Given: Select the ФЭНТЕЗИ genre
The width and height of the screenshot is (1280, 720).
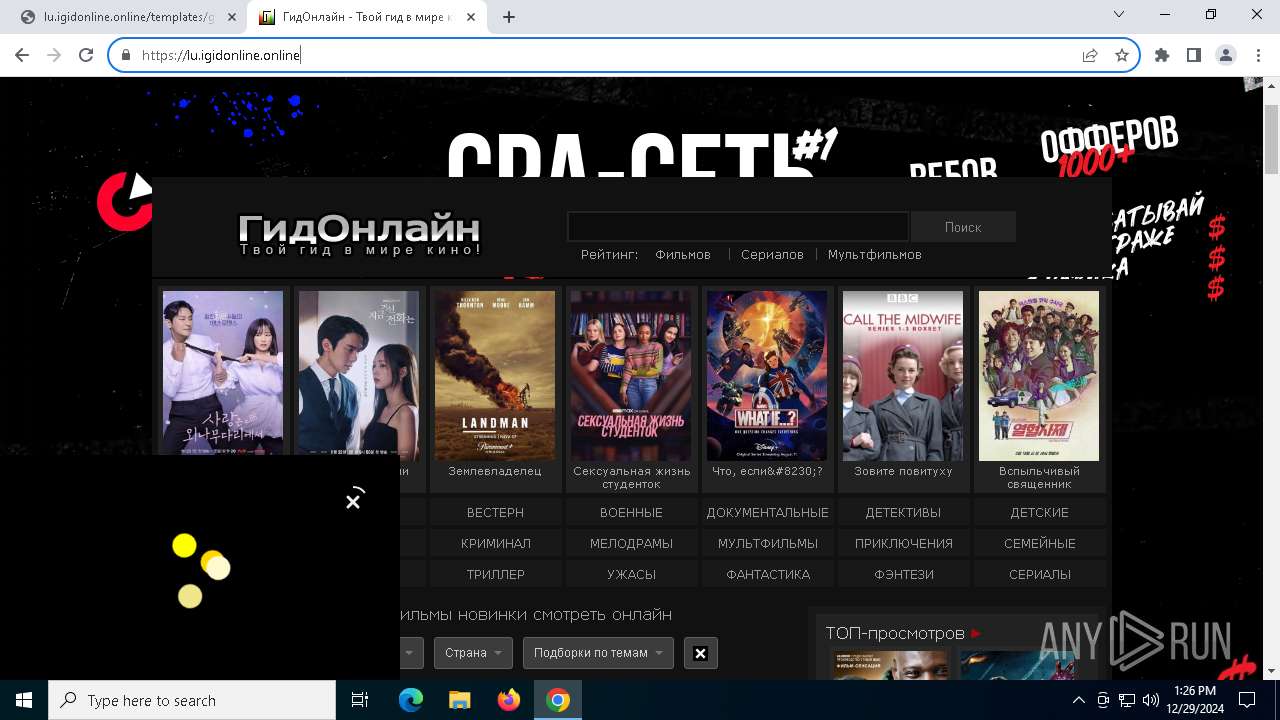Looking at the screenshot, I should [x=903, y=574].
